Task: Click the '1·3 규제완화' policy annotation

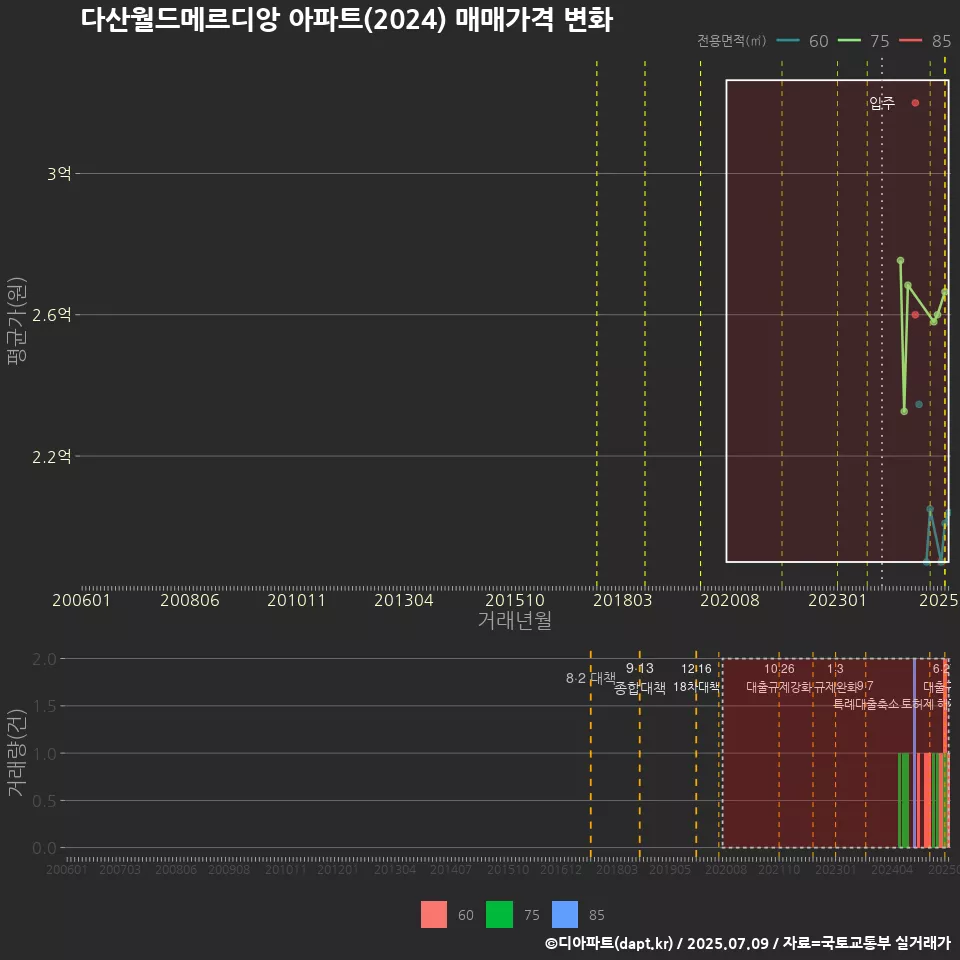Action: [x=835, y=678]
